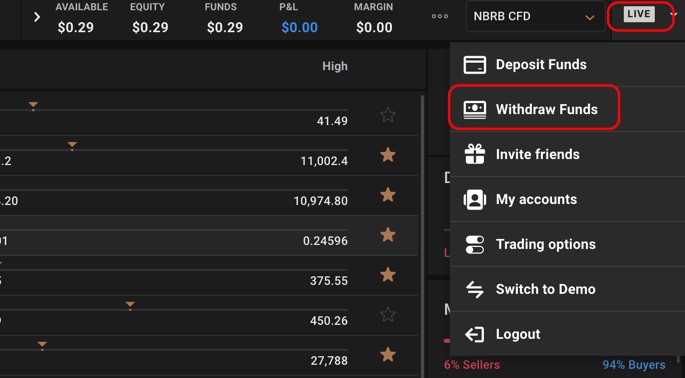Click the 94% Buyers sentiment label
This screenshot has width=685, height=378.
[634, 365]
